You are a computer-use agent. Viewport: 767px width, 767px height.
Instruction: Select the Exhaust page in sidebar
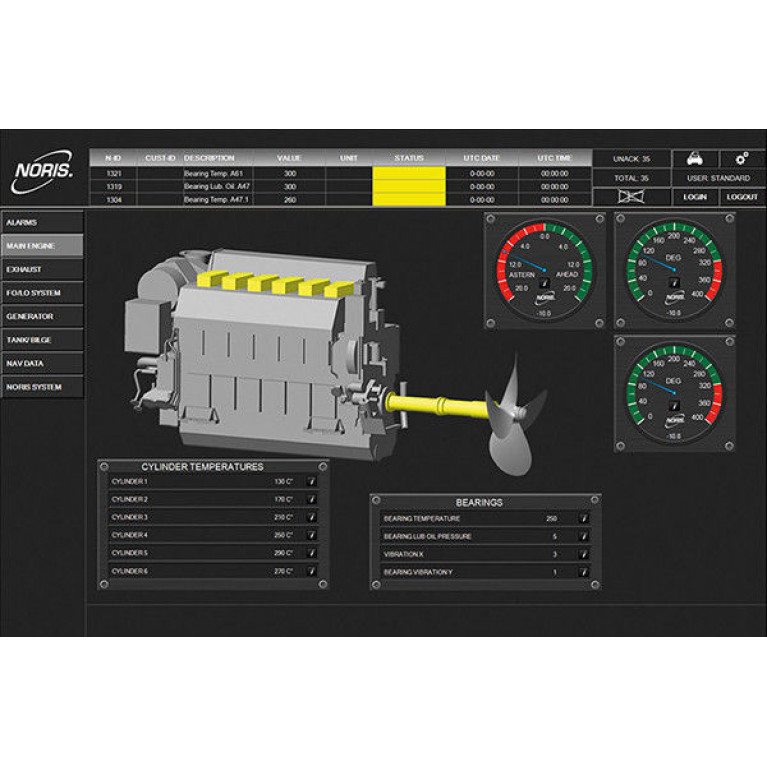click(42, 269)
